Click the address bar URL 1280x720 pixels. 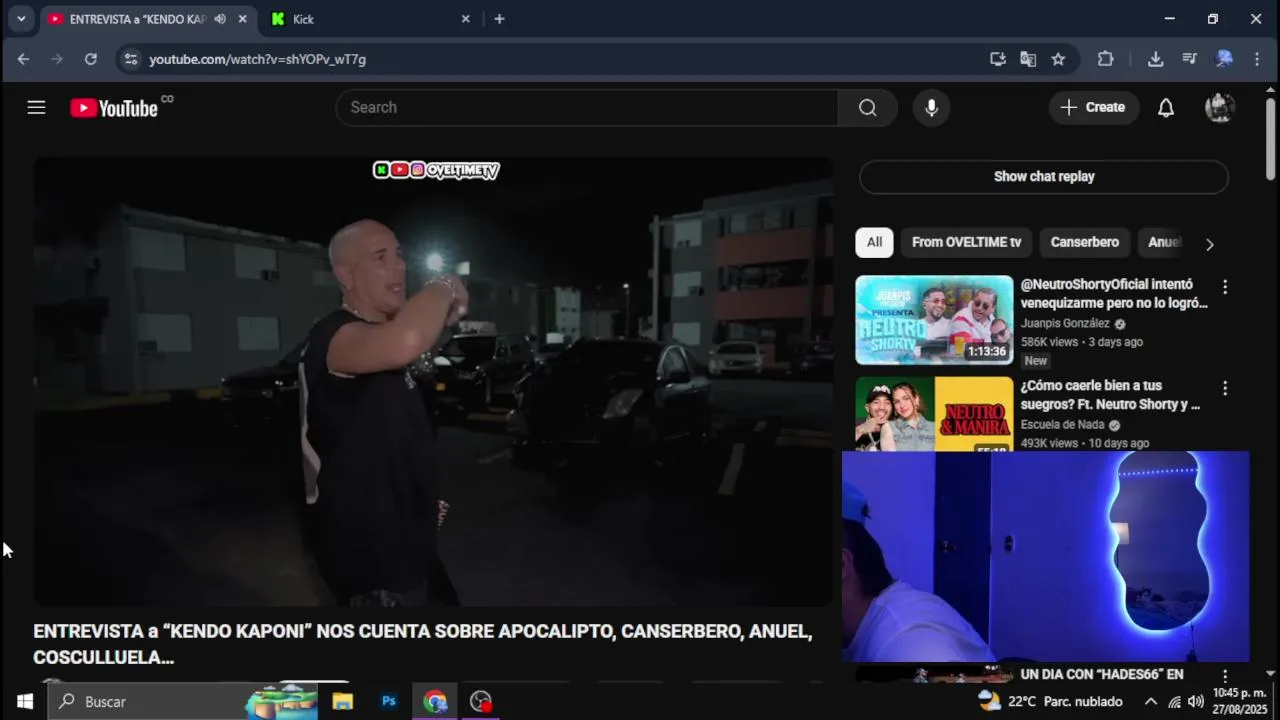pyautogui.click(x=257, y=59)
